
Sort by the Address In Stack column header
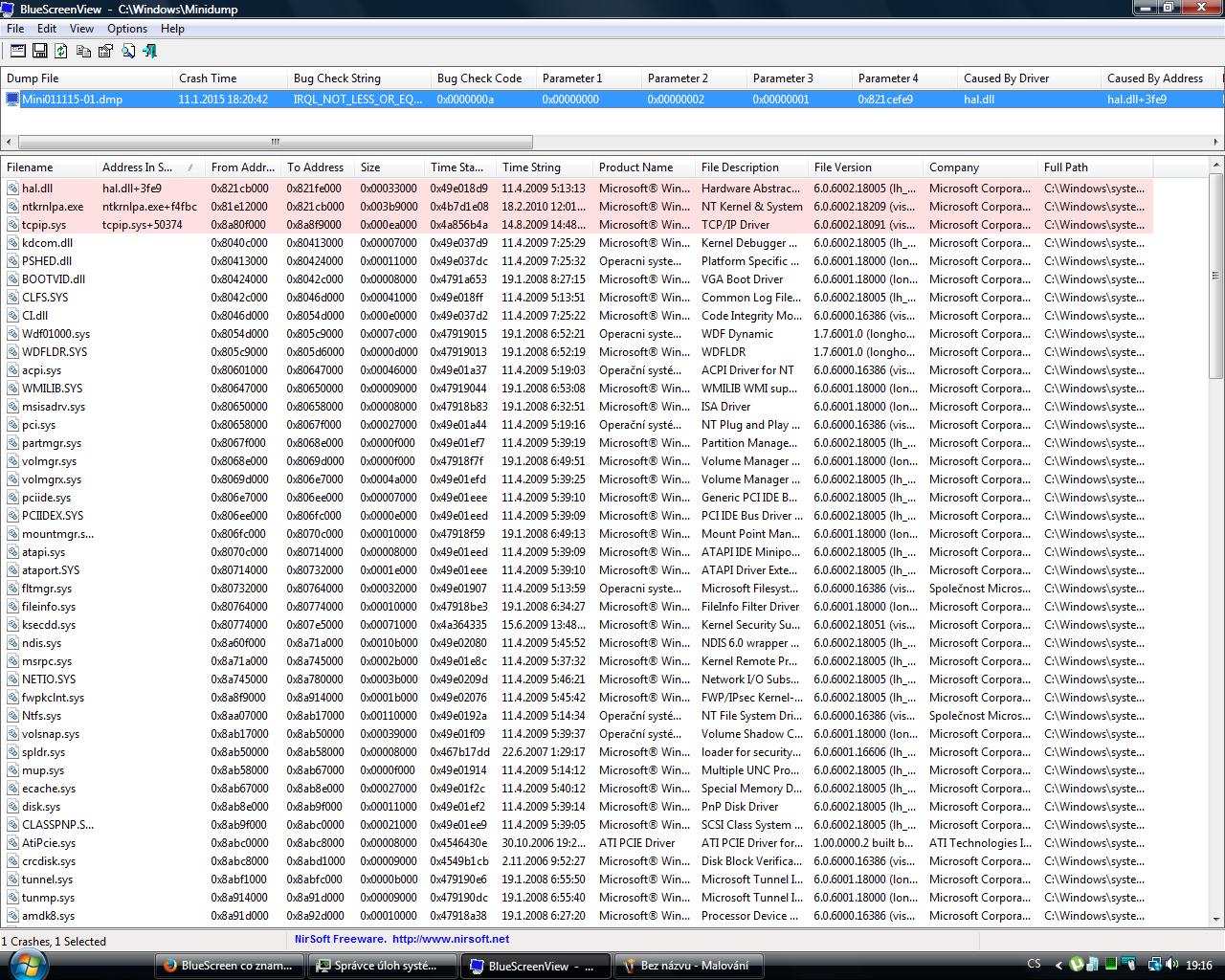[151, 167]
